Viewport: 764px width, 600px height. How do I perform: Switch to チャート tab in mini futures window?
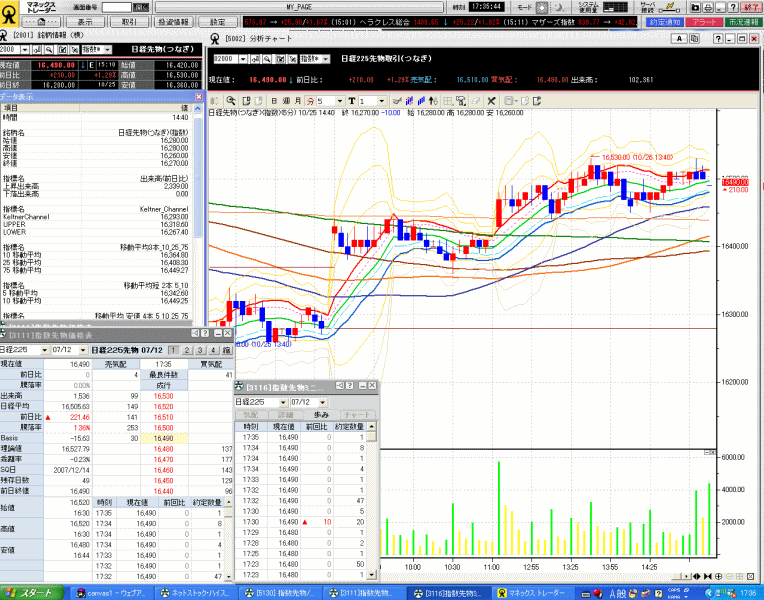point(357,415)
